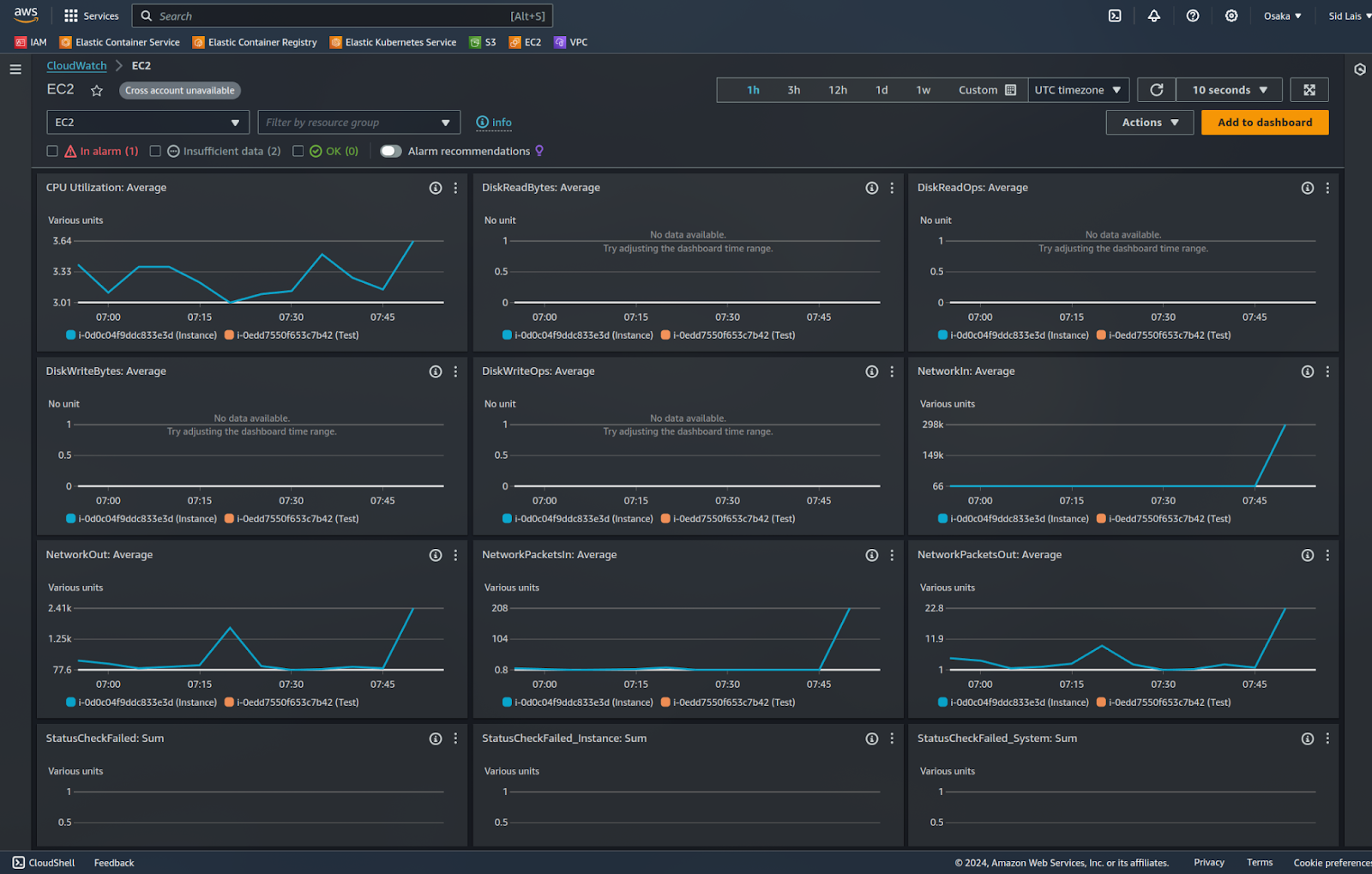Image resolution: width=1372 pixels, height=874 pixels.
Task: Enter fullscreen using the expand icon
Action: [1309, 89]
